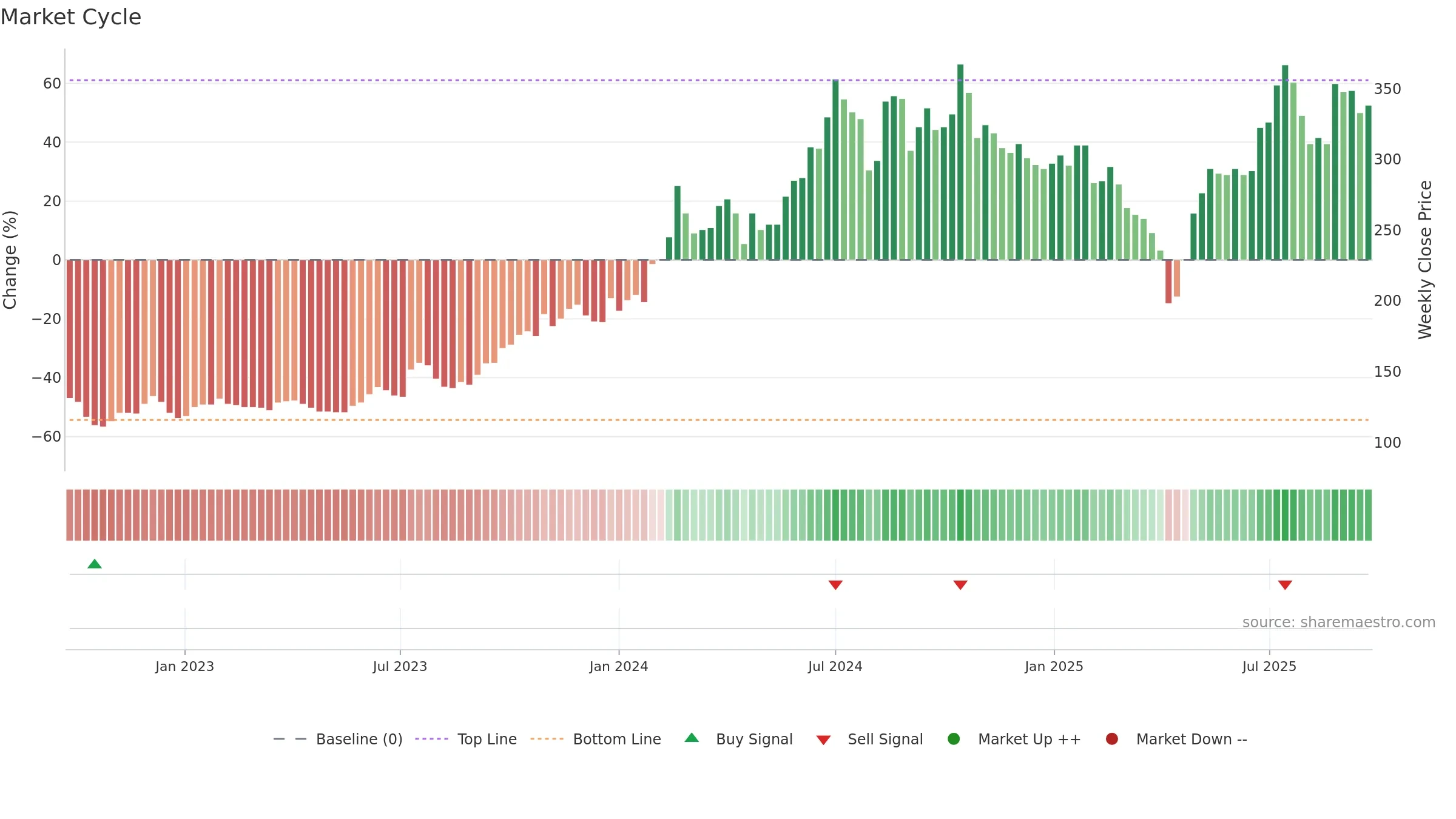Viewport: 1456px width, 819px height.
Task: Click the Weekly Close Price axis title
Action: click(x=1425, y=260)
